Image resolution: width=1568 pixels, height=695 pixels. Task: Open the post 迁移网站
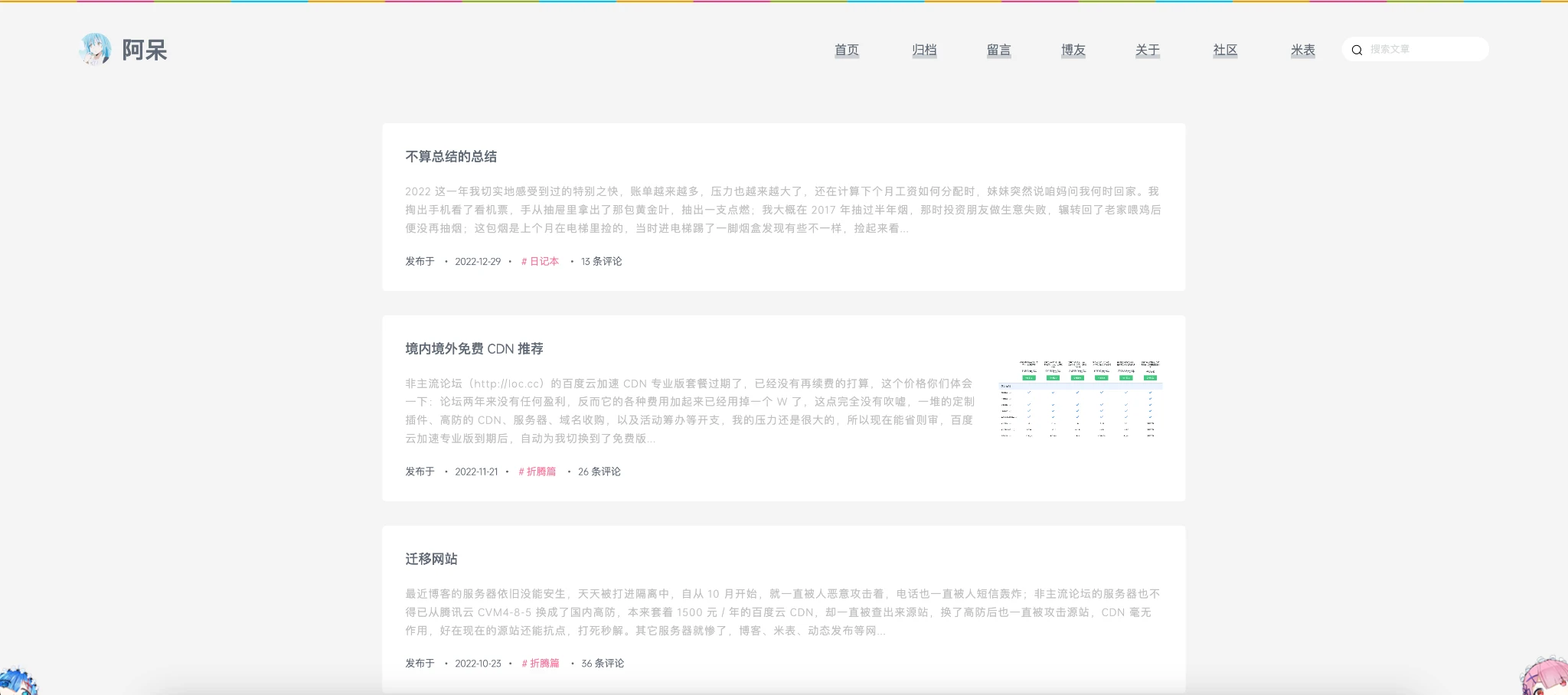click(x=430, y=560)
